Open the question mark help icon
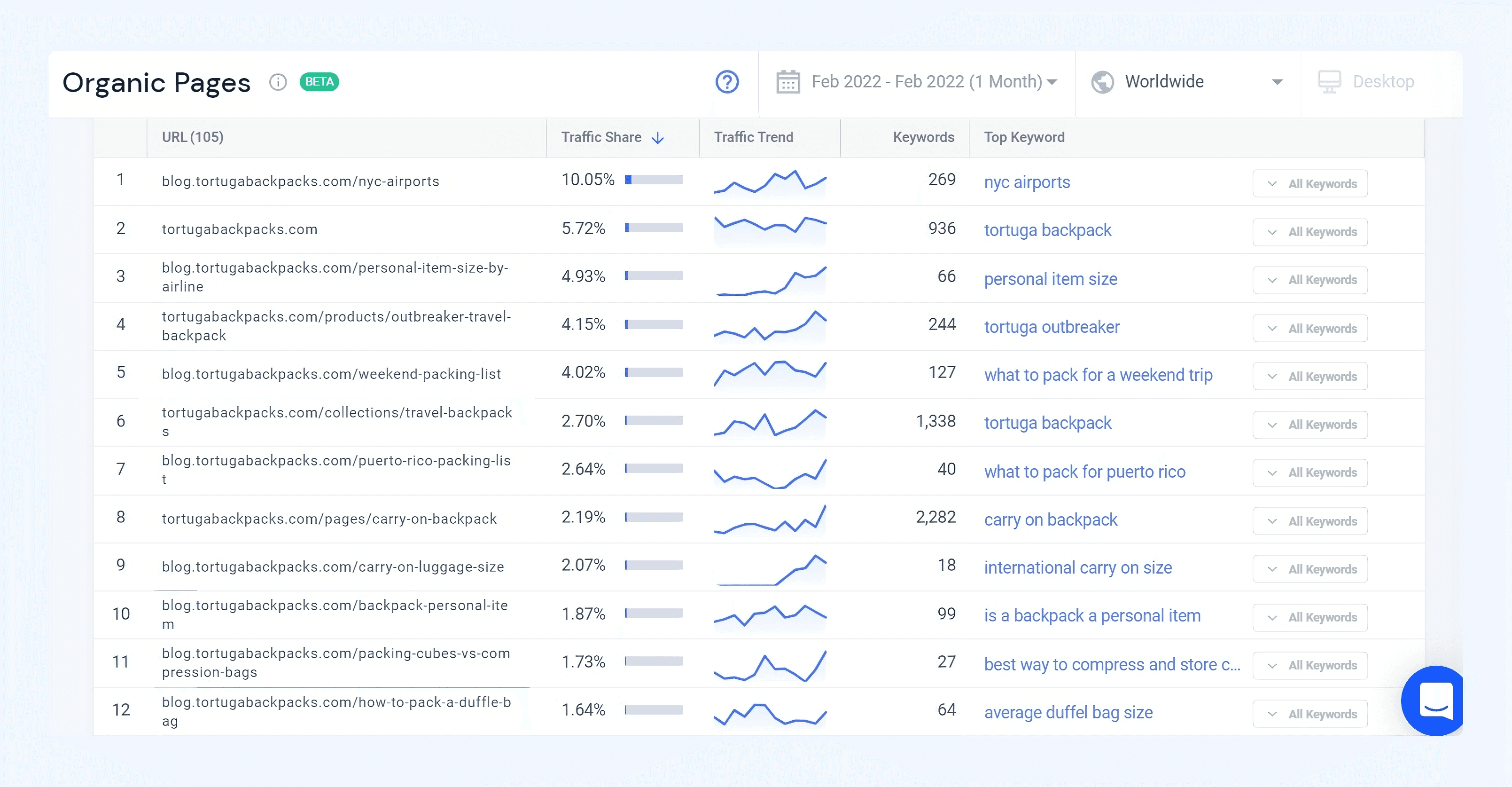Image resolution: width=1512 pixels, height=787 pixels. [x=727, y=82]
